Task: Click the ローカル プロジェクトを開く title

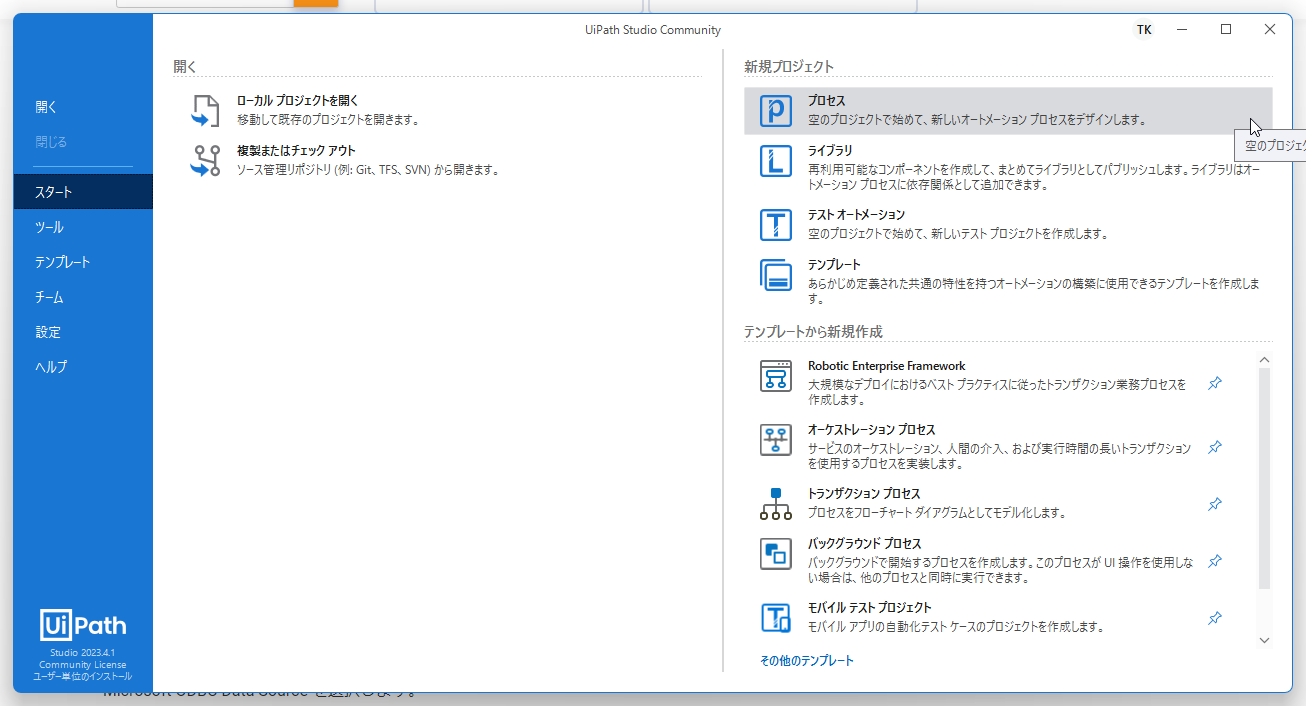Action: tap(297, 101)
